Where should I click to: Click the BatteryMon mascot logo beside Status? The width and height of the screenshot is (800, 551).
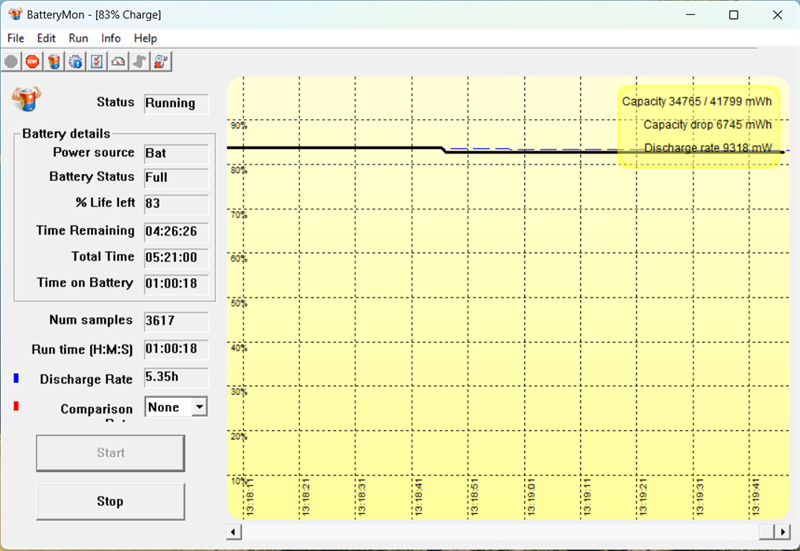coord(27,98)
